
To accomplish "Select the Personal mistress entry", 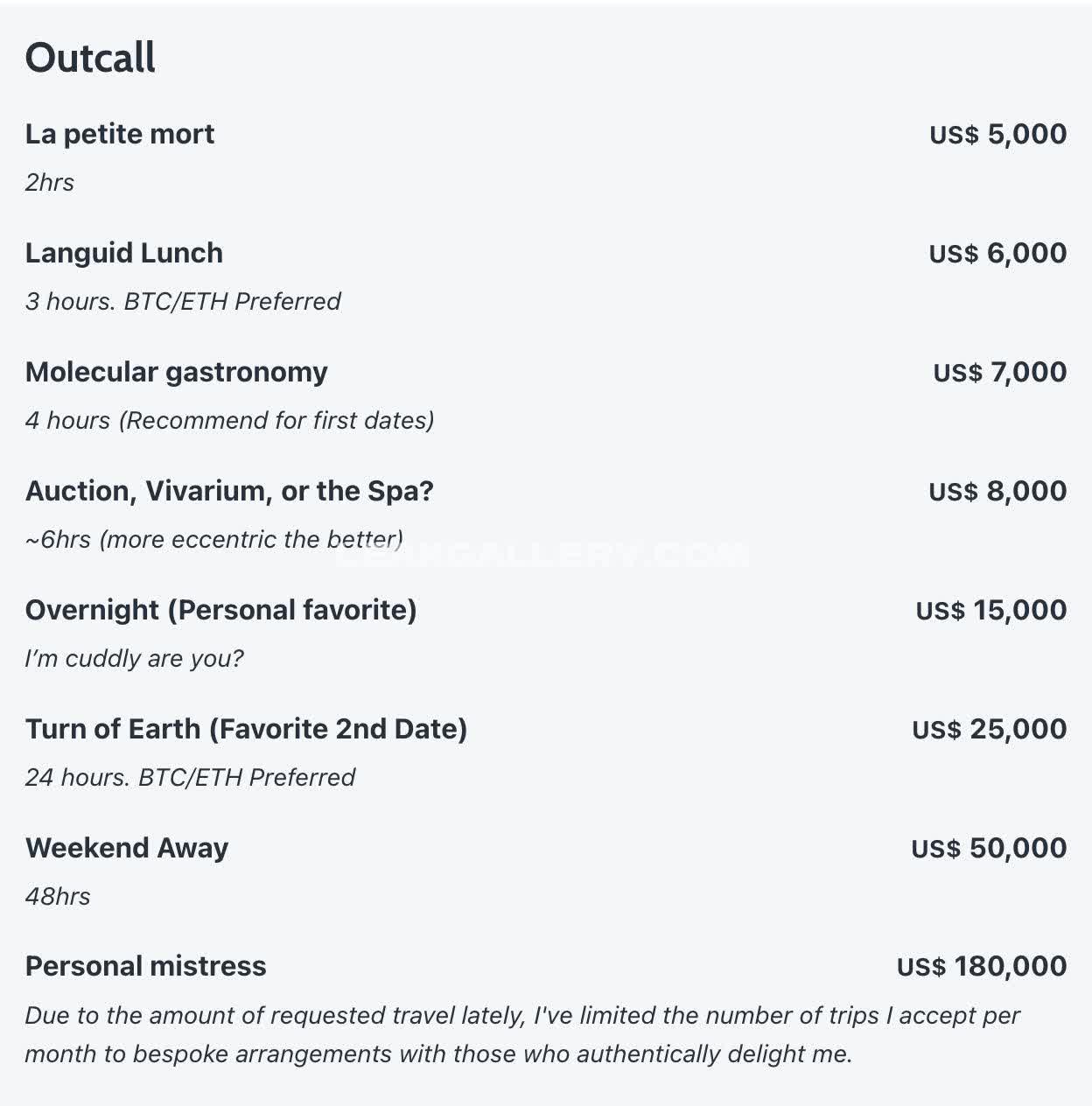I will pyautogui.click(x=146, y=966).
